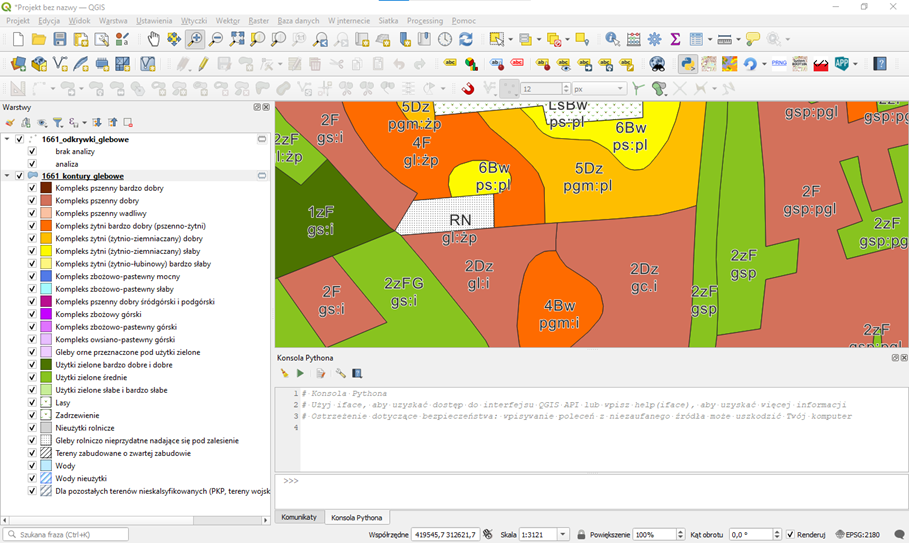Toggle the Renderuj checkbox

pyautogui.click(x=790, y=534)
